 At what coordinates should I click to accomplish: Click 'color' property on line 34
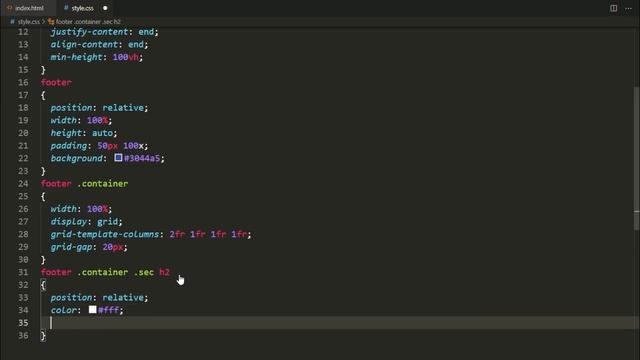click(x=63, y=310)
